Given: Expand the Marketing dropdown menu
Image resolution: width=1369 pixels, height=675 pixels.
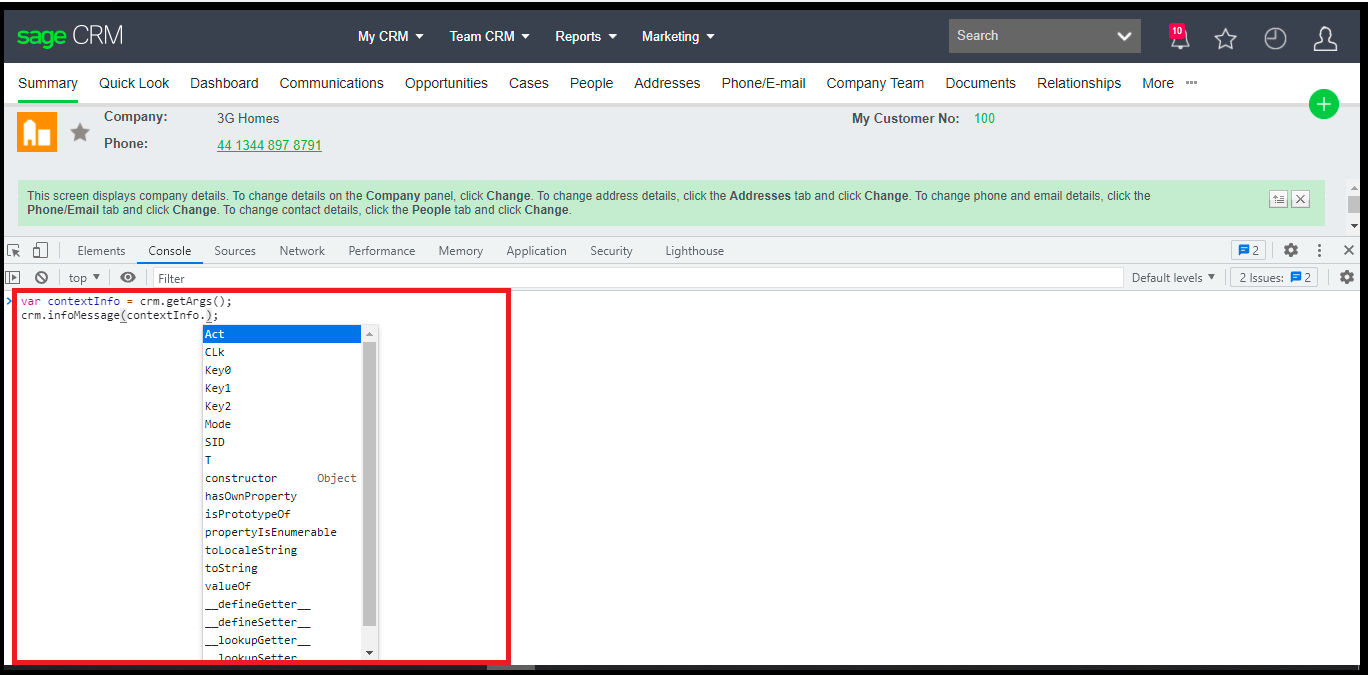Looking at the screenshot, I should click(x=678, y=36).
